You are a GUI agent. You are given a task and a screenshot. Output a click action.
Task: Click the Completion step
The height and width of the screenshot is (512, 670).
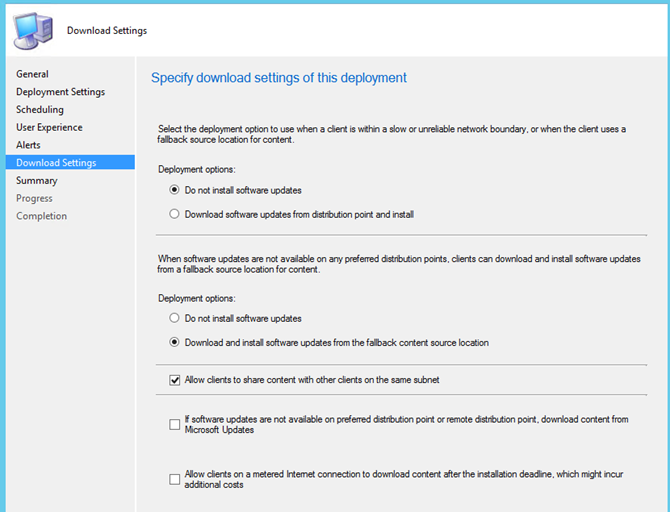click(41, 216)
